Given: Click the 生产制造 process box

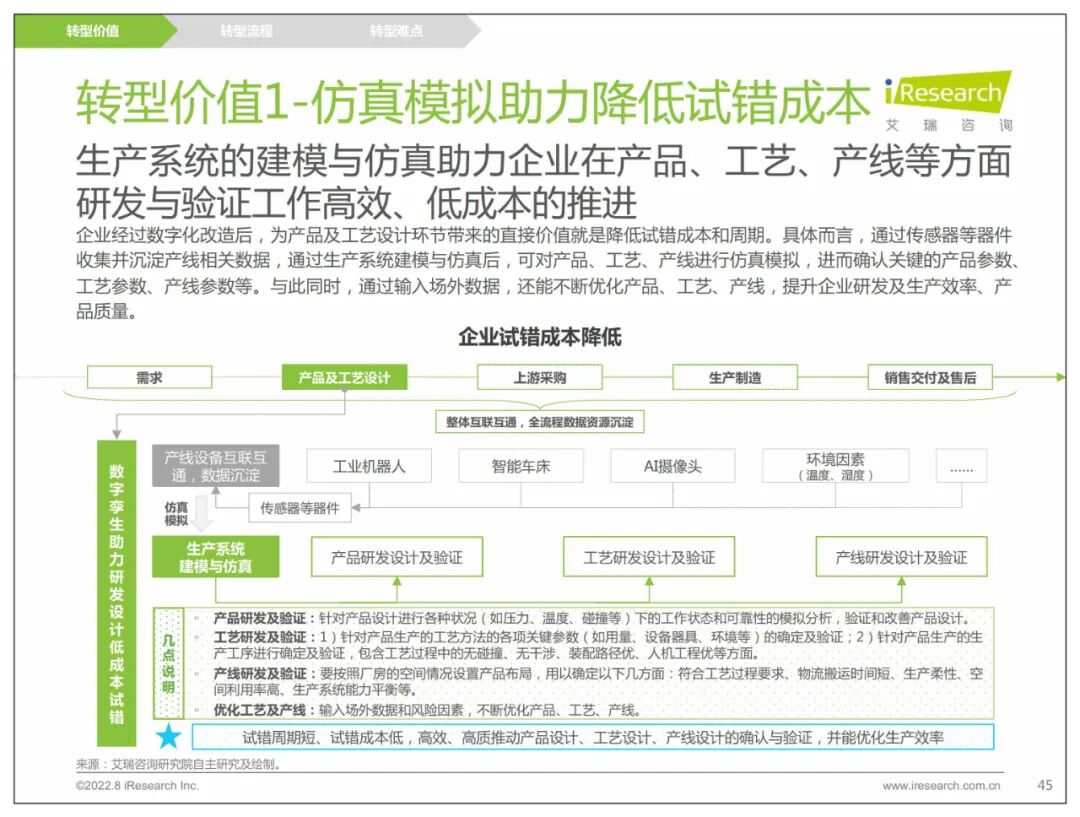Looking at the screenshot, I should pos(735,378).
